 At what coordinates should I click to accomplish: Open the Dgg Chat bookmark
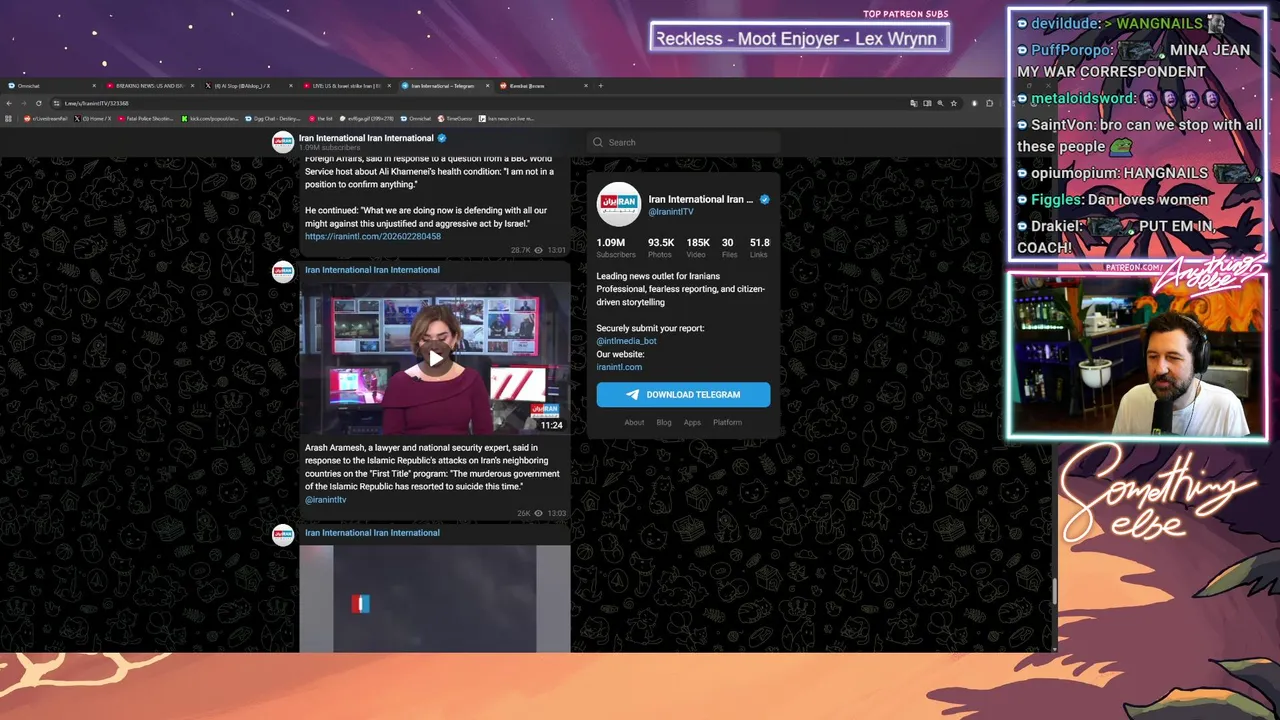click(x=273, y=119)
